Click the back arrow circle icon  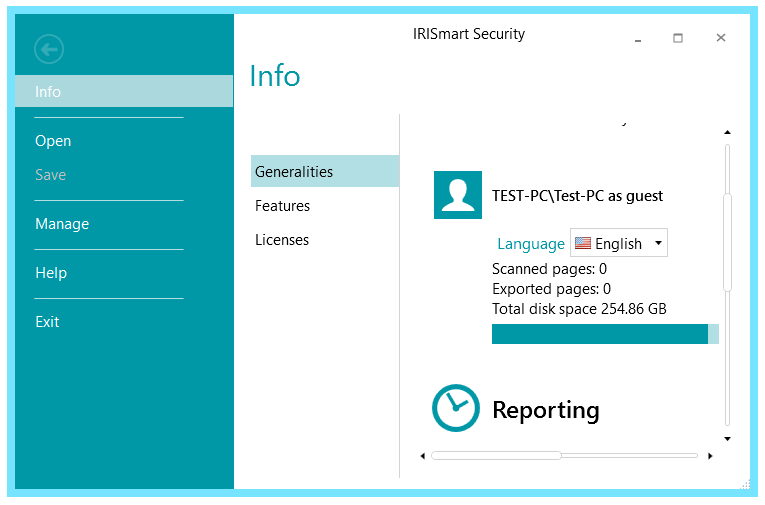coord(49,49)
